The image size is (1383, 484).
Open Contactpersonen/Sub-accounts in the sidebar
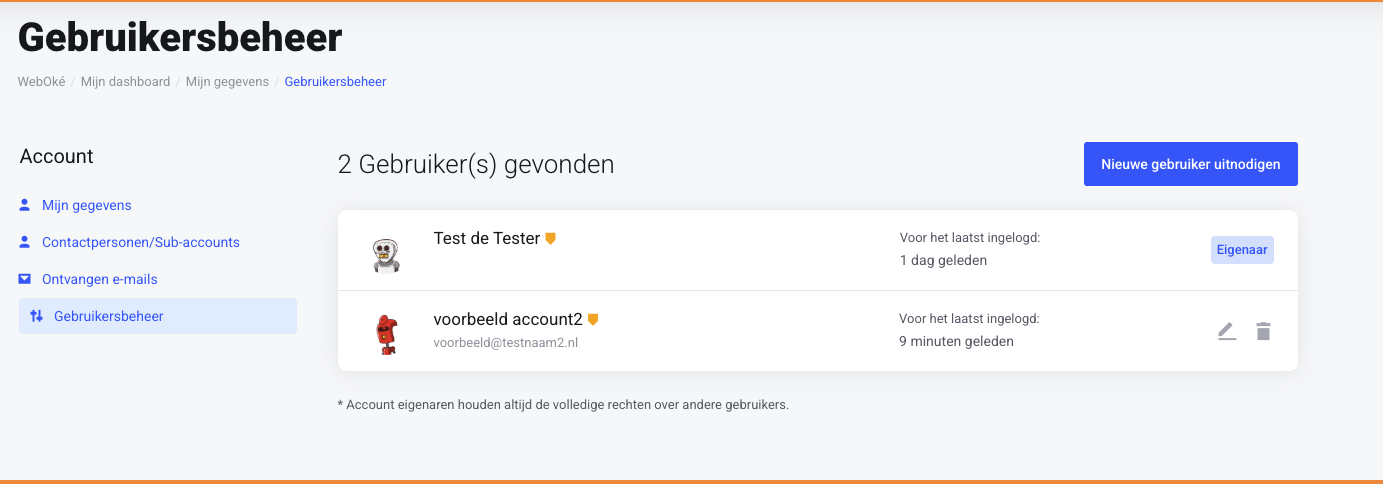coord(141,242)
